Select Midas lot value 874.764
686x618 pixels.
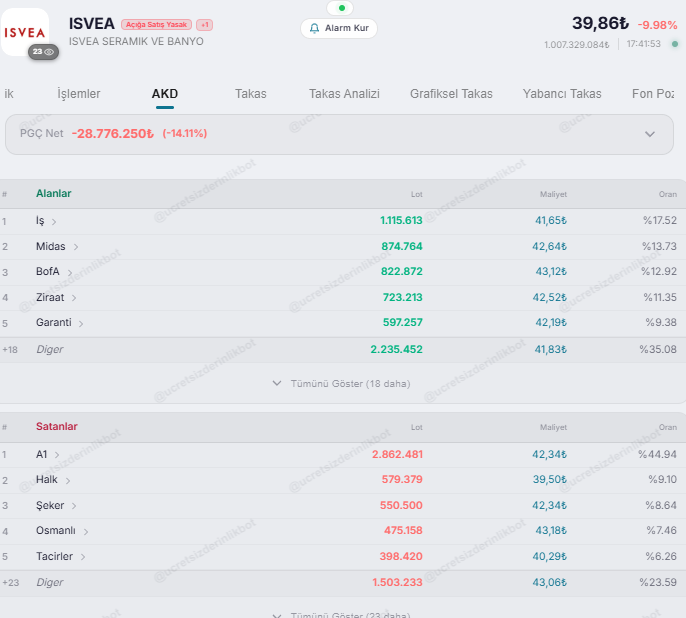pyautogui.click(x=402, y=246)
